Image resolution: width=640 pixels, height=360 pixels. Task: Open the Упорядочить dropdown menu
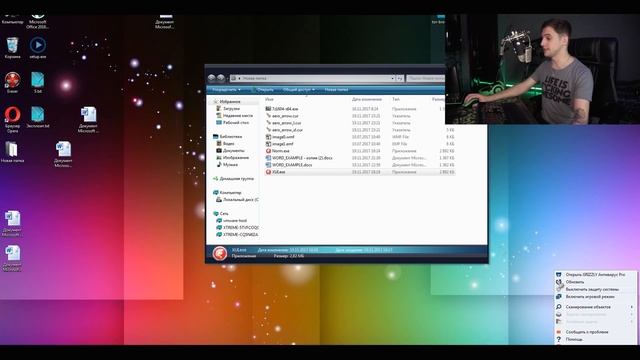point(227,89)
